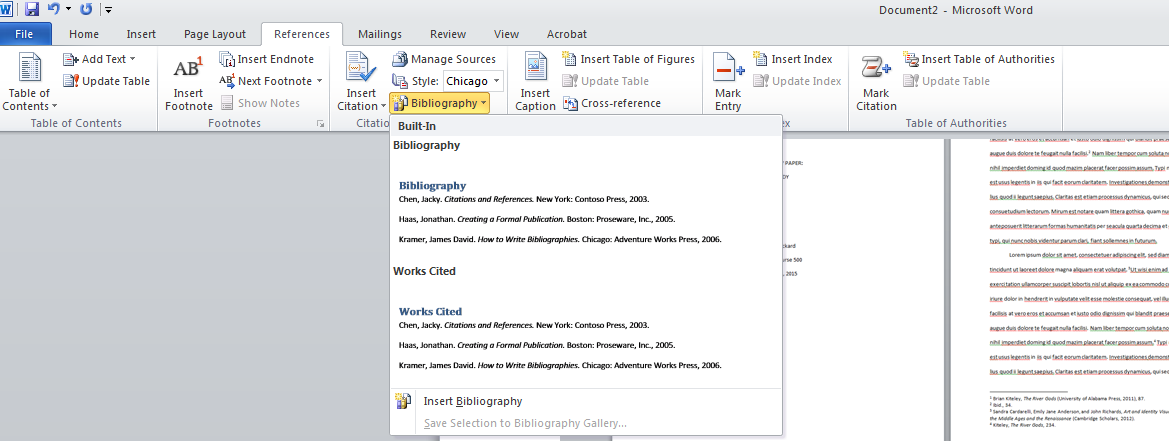Click the Mark Entry button

tap(728, 82)
